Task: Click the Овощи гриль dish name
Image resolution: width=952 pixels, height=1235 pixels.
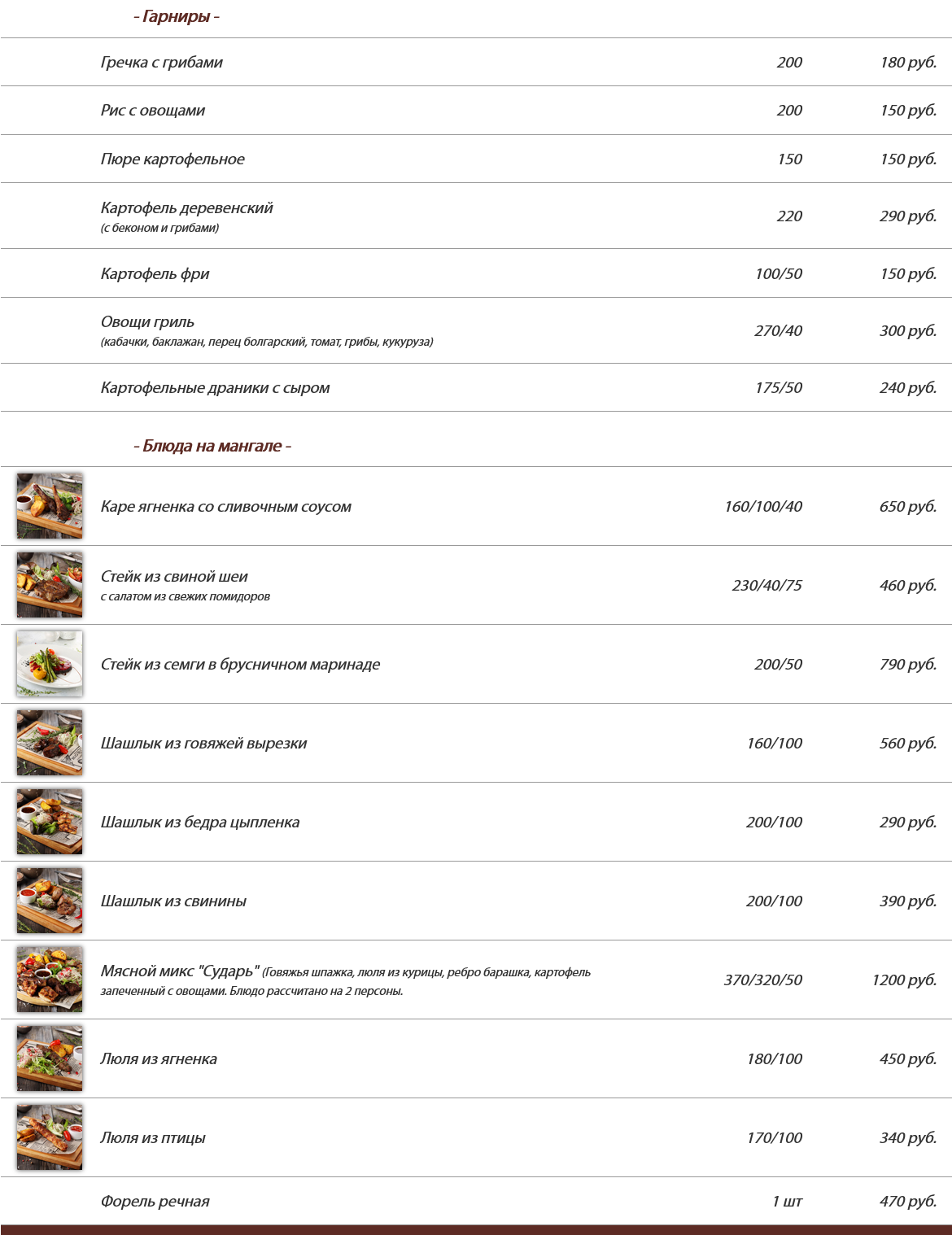Action: 147,322
